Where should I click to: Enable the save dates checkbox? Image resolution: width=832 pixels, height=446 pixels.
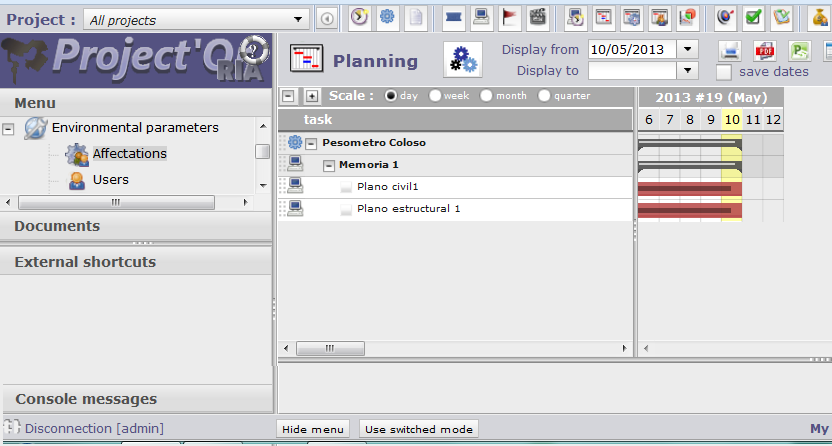(x=724, y=72)
